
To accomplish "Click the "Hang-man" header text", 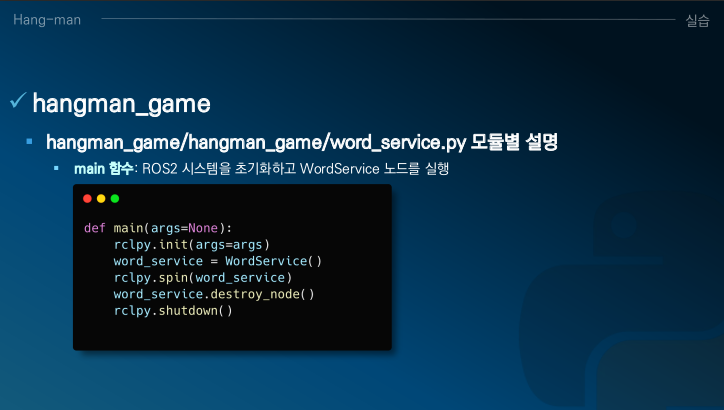I will click(47, 20).
